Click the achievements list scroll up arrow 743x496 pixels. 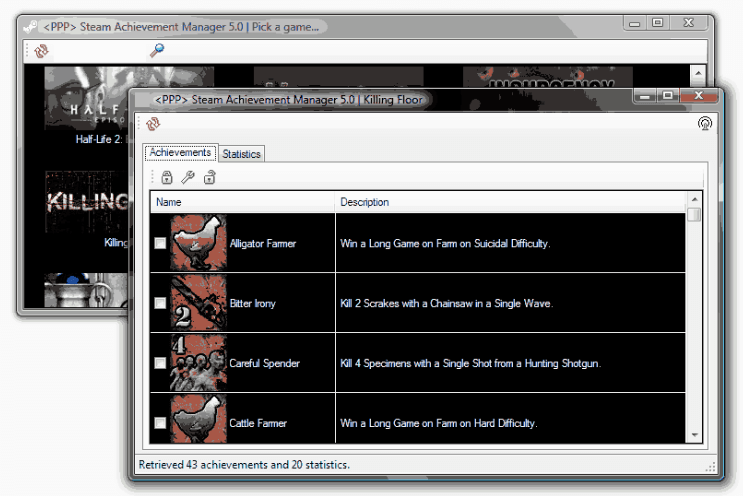[694, 199]
